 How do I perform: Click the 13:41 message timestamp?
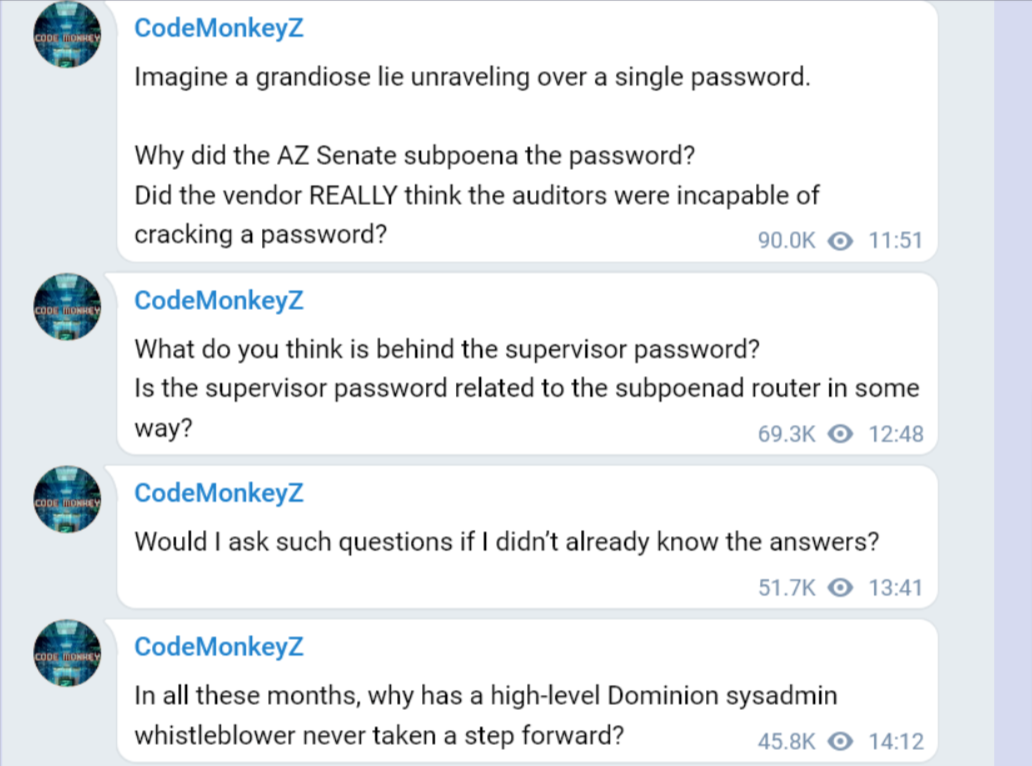pyautogui.click(x=895, y=588)
